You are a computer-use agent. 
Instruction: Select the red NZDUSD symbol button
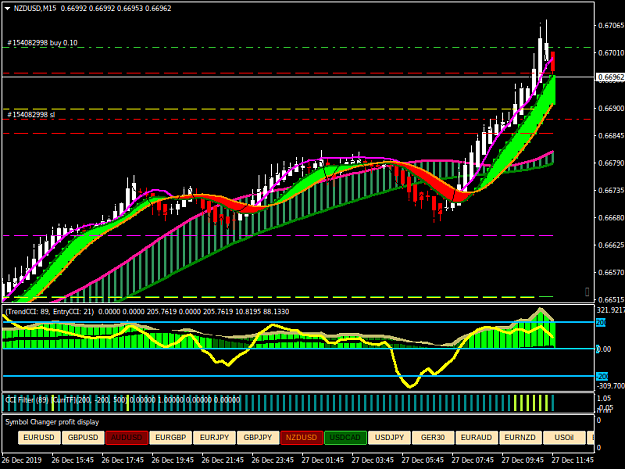pos(302,438)
